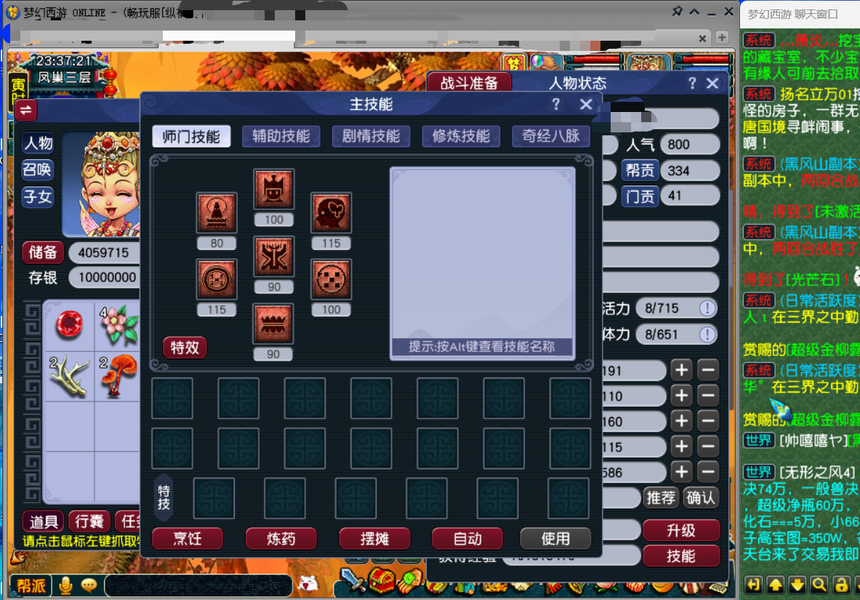Open the 道具 inventory tab
Screen dimensions: 860x600
[x=43, y=522]
